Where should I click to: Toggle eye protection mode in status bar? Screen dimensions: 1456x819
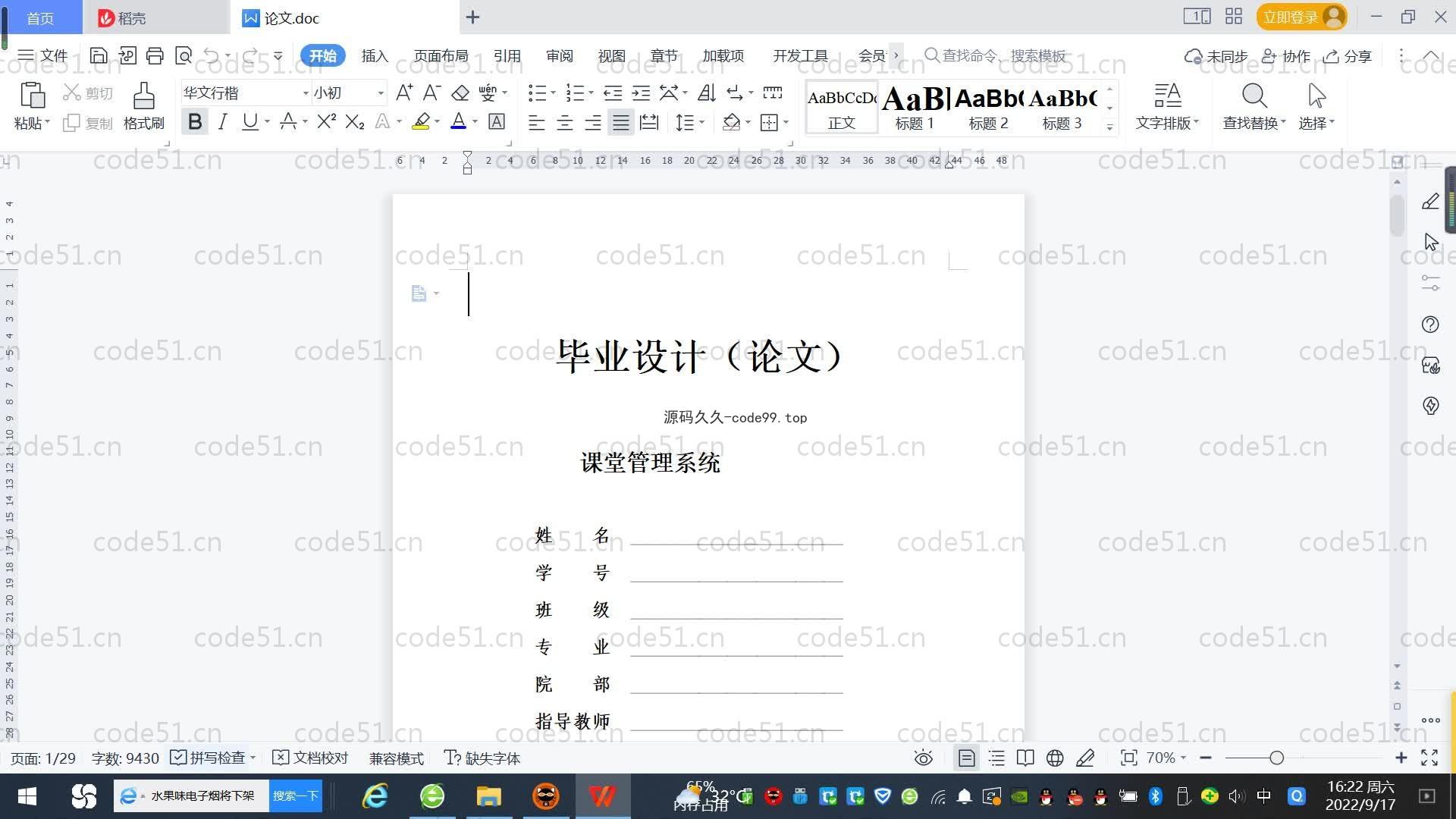coord(923,758)
